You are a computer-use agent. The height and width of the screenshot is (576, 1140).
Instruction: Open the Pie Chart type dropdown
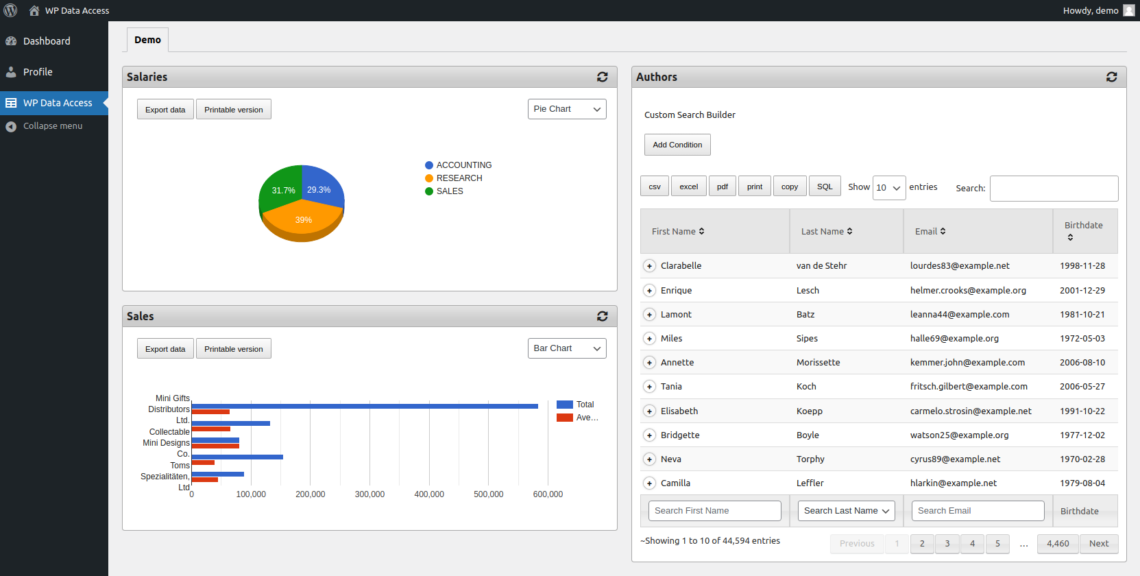pyautogui.click(x=567, y=109)
